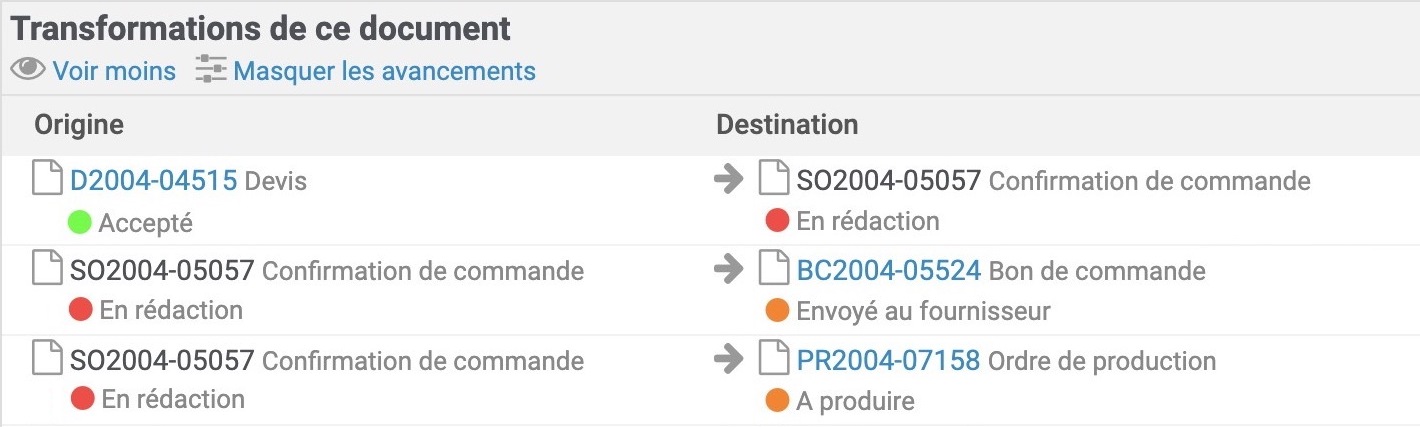
Task: Click orange dot beside A produire
Action: [x=777, y=401]
